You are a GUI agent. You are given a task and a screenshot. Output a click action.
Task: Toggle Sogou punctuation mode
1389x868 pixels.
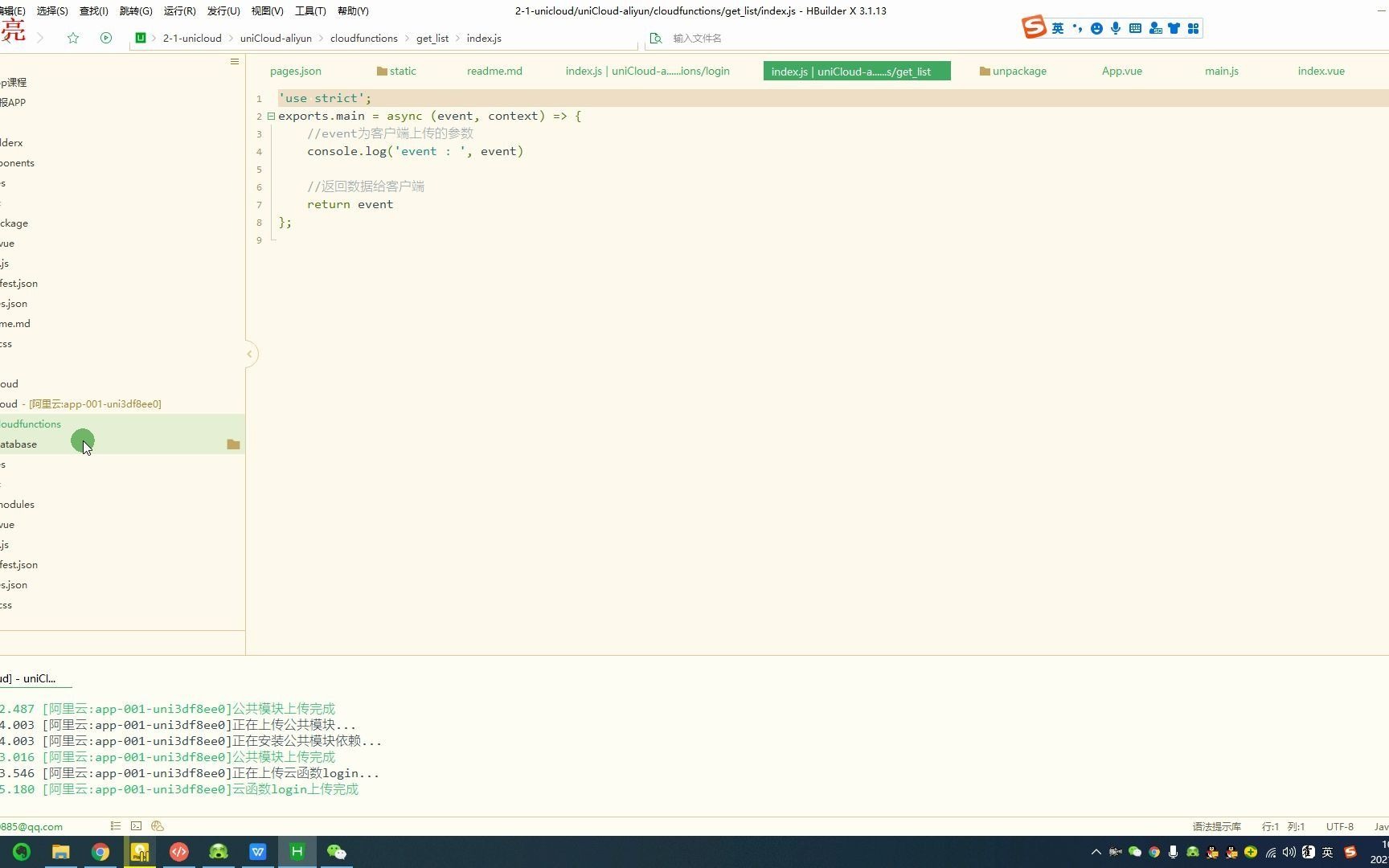pyautogui.click(x=1077, y=28)
